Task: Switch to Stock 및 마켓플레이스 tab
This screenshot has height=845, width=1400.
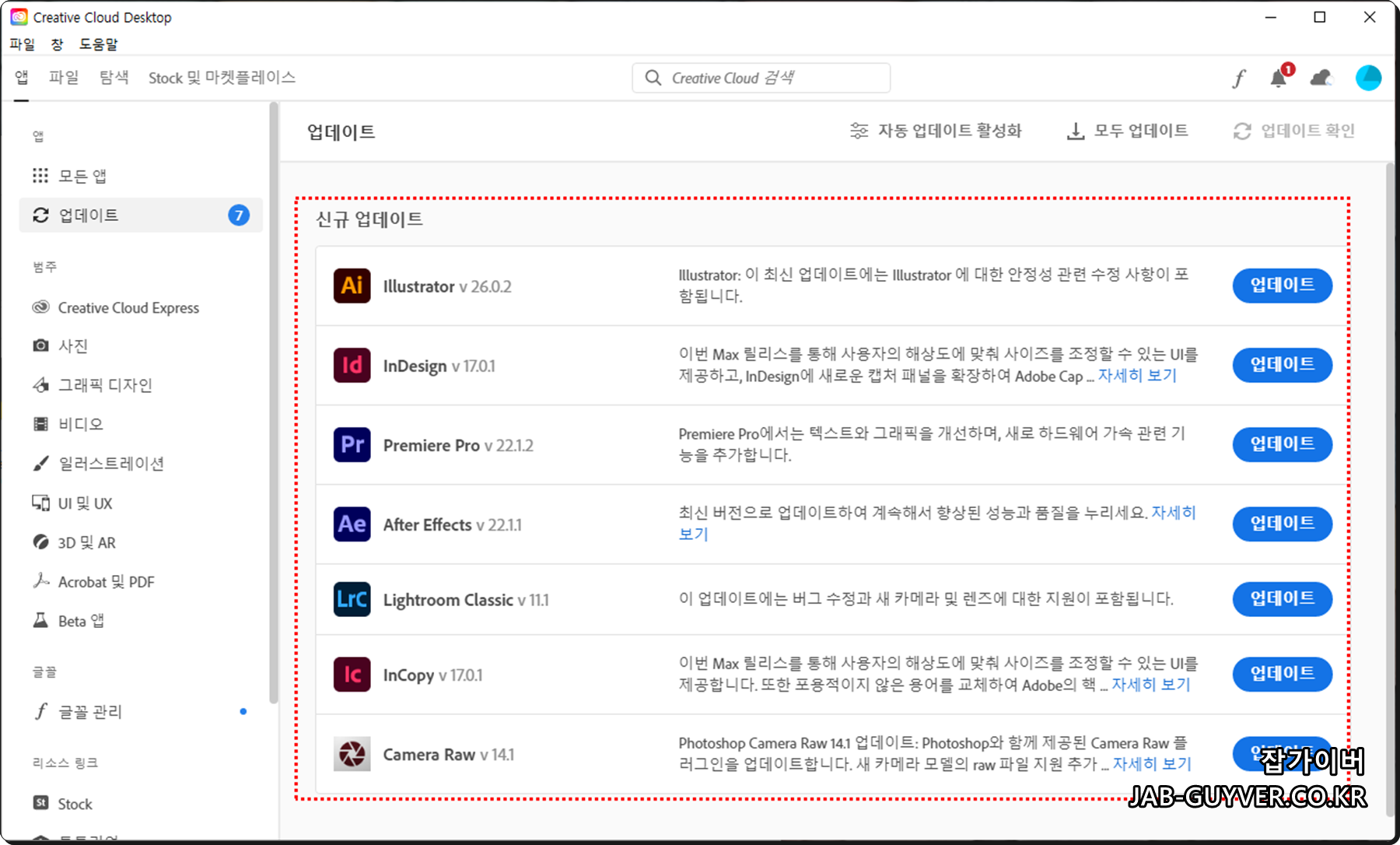Action: click(222, 78)
